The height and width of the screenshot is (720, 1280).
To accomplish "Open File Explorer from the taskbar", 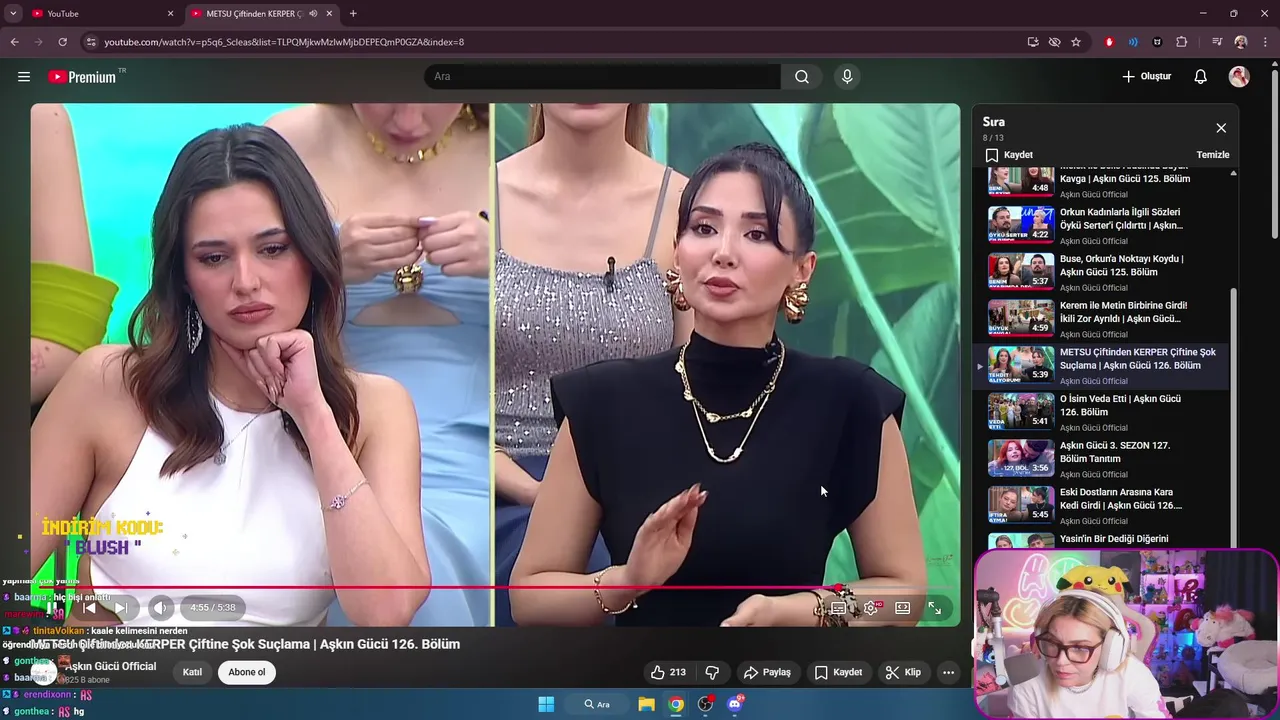I will 647,704.
